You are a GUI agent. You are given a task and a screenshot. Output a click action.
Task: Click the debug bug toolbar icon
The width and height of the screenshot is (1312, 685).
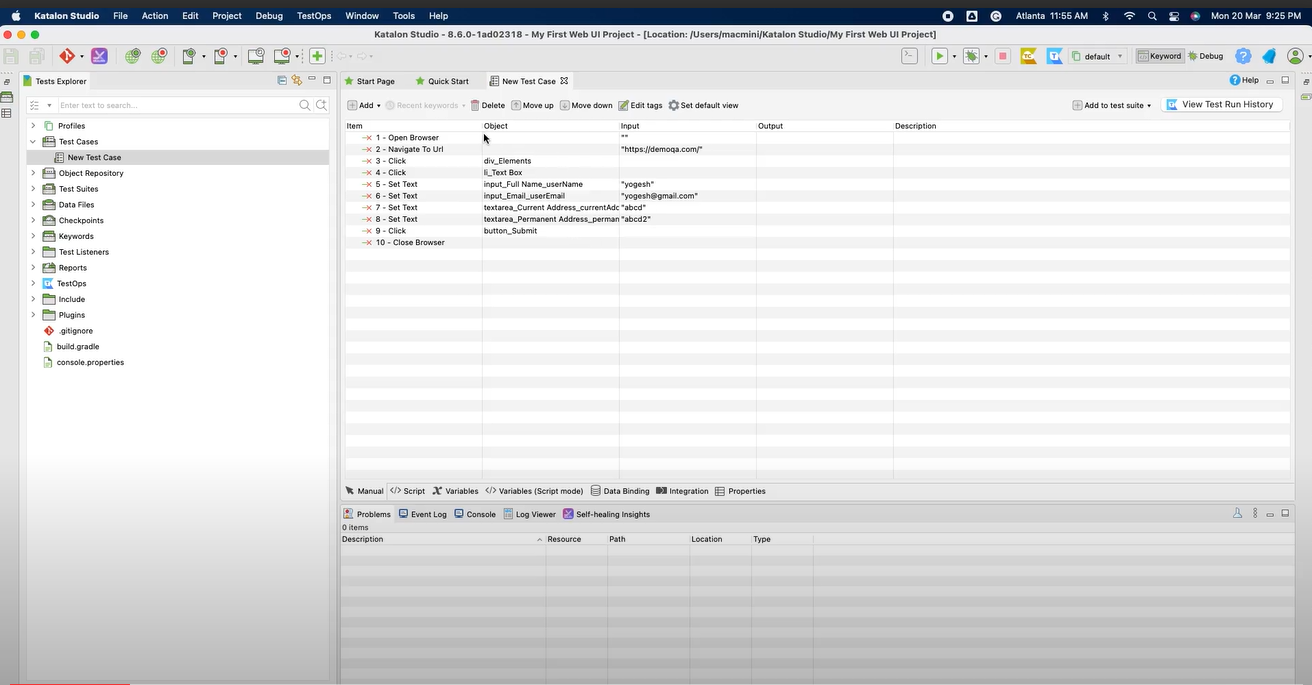coord(970,56)
